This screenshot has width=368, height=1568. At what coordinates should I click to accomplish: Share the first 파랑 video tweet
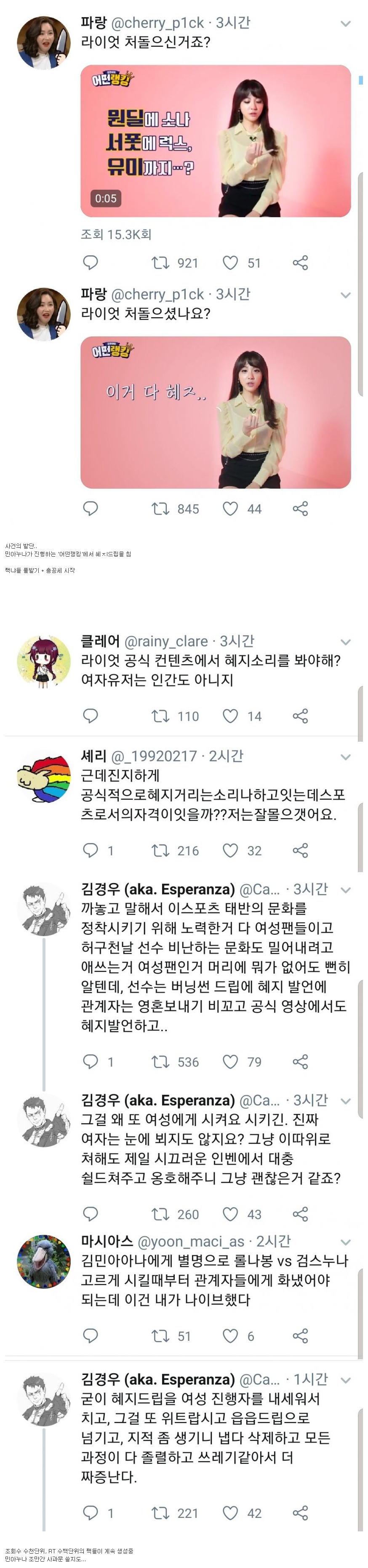tap(300, 263)
